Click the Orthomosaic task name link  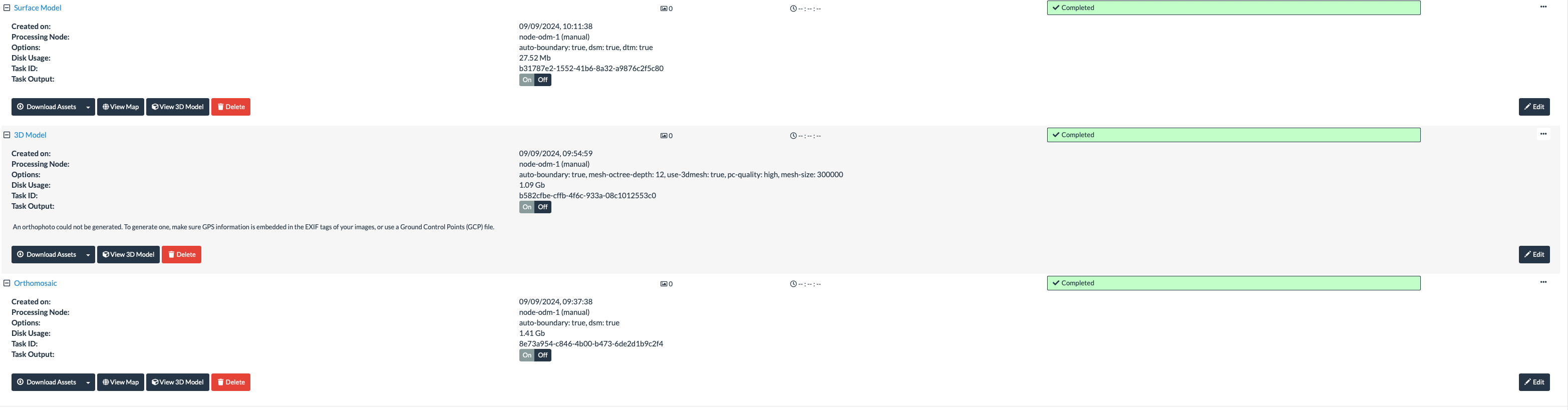[x=35, y=283]
